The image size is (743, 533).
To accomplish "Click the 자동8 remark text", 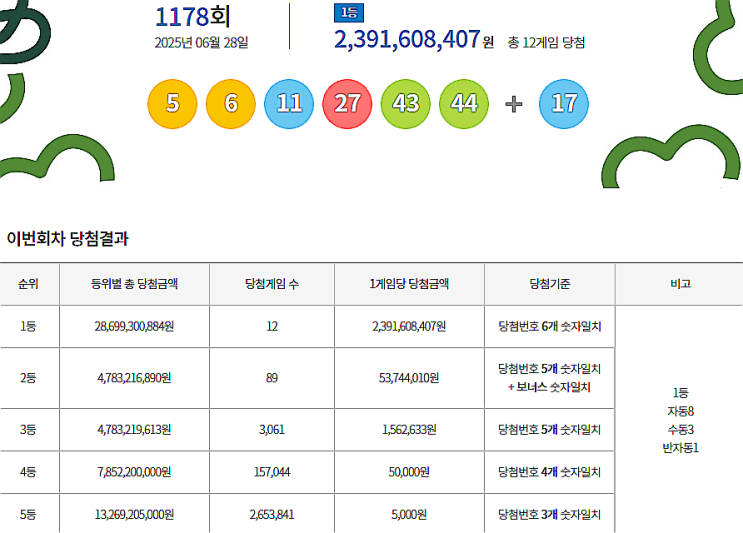I will click(x=680, y=411).
